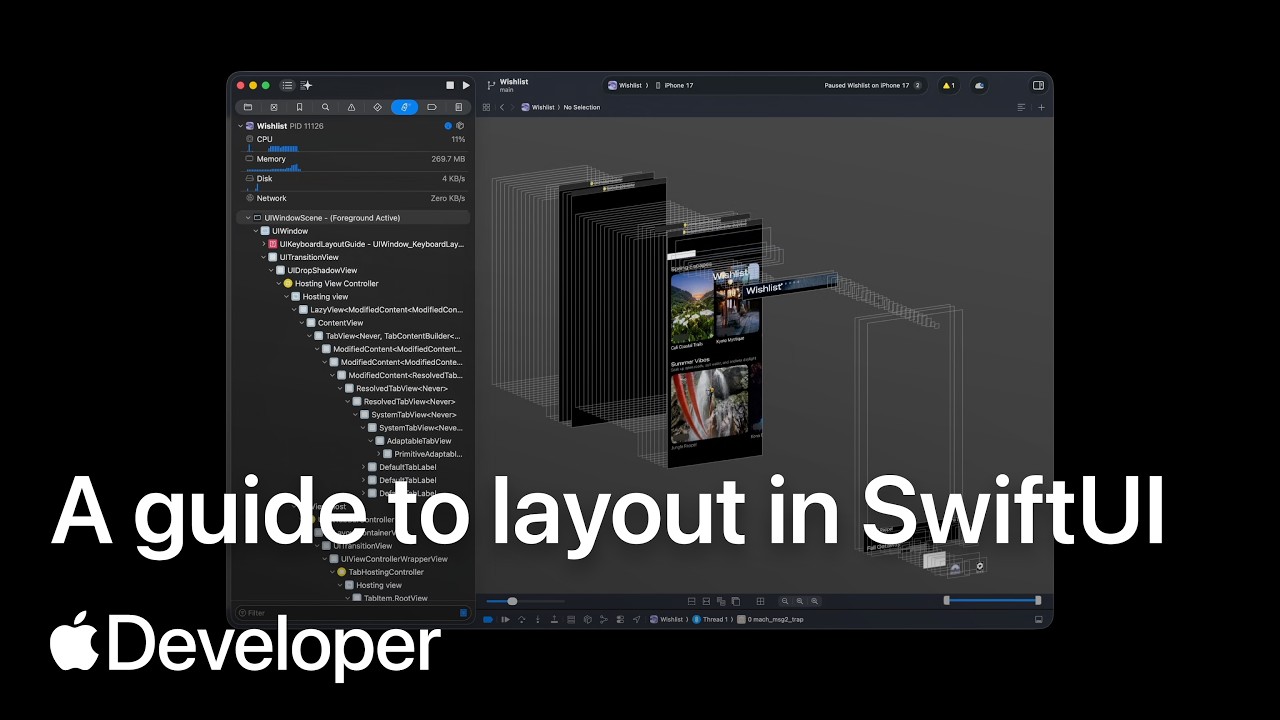1280x720 pixels.
Task: Zoom in the view hierarchy canvas
Action: (x=815, y=601)
